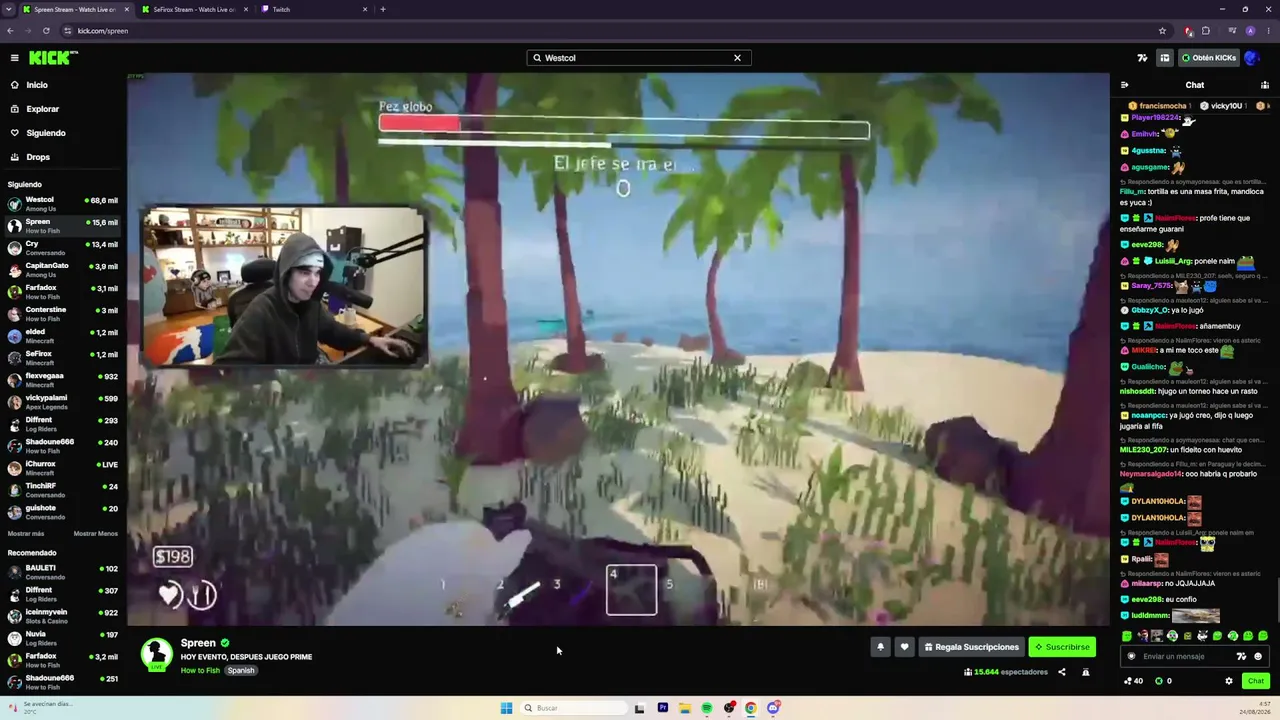Viewport: 1280px width, 720px height.
Task: Open Cry's channel in the sidebar
Action: click(62, 248)
